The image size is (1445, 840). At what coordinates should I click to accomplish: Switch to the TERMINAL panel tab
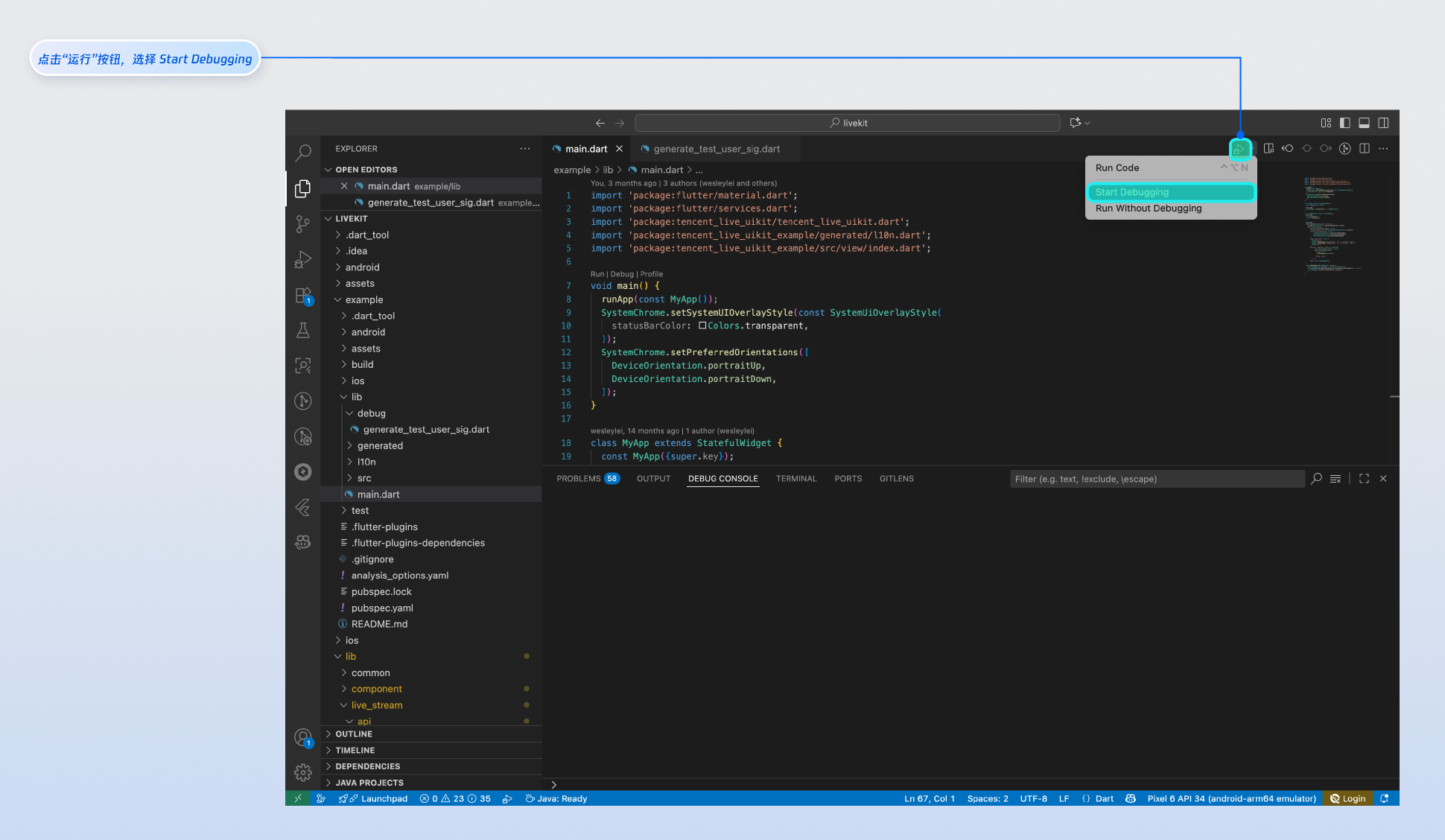(795, 479)
